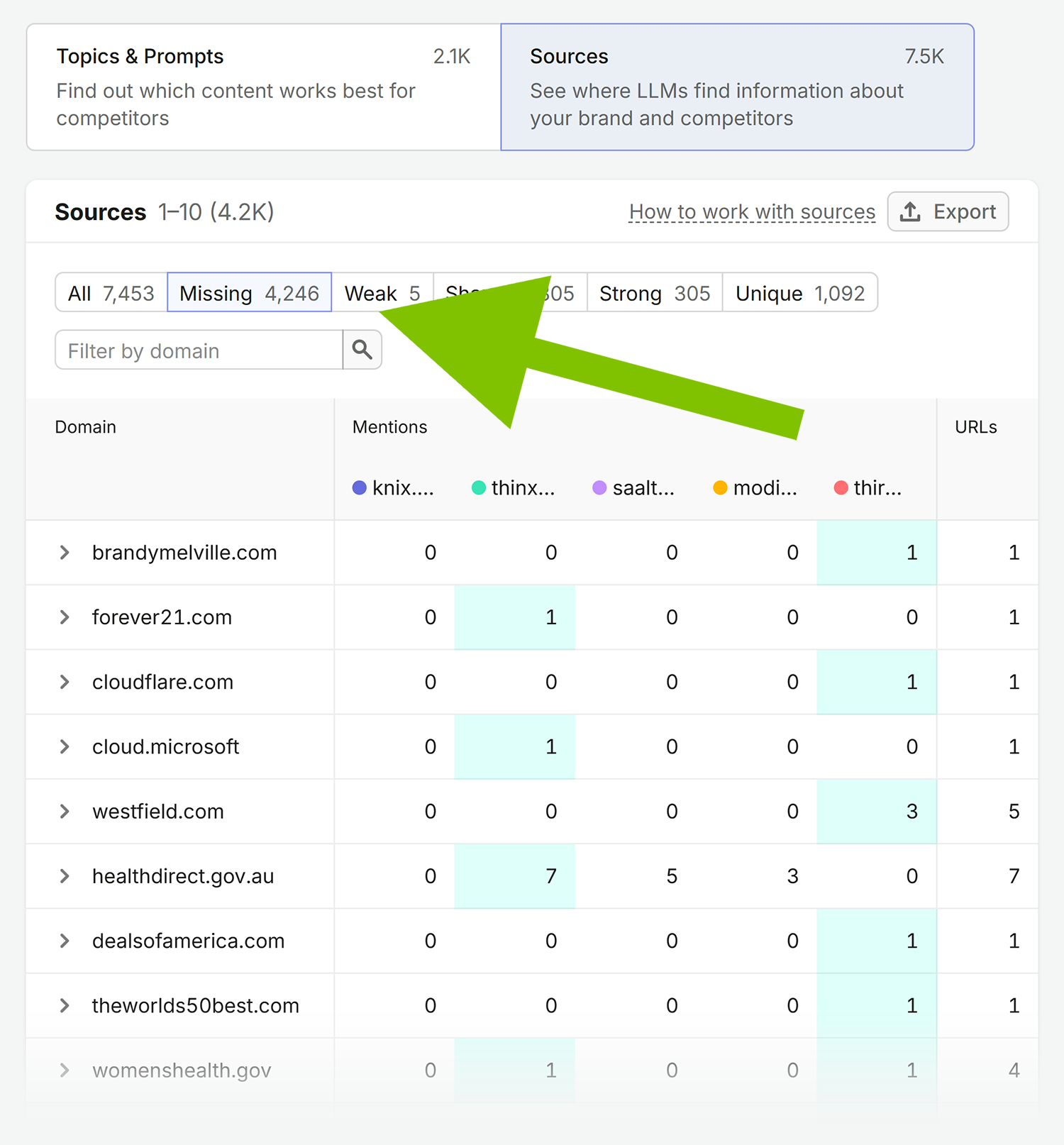
Task: Focus the Filter by domain field
Action: (199, 350)
